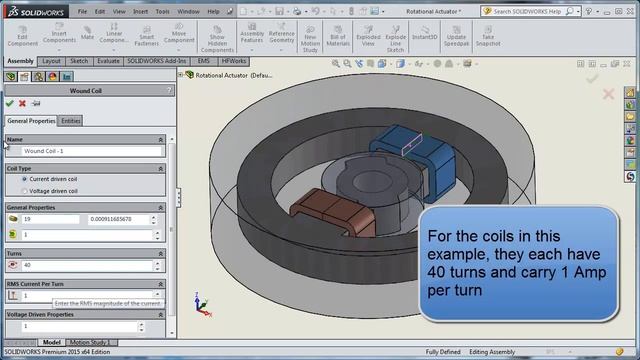Image resolution: width=640 pixels, height=360 pixels.
Task: Click the Edit Component tool
Action: coord(22,36)
